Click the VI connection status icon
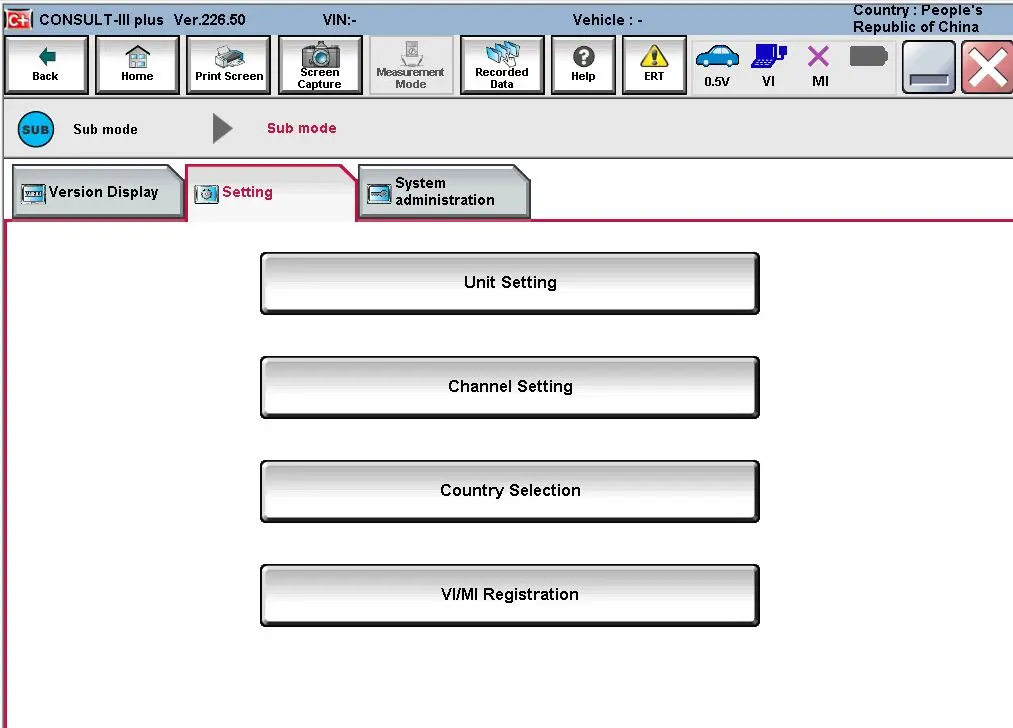Image resolution: width=1013 pixels, height=728 pixels. click(768, 65)
